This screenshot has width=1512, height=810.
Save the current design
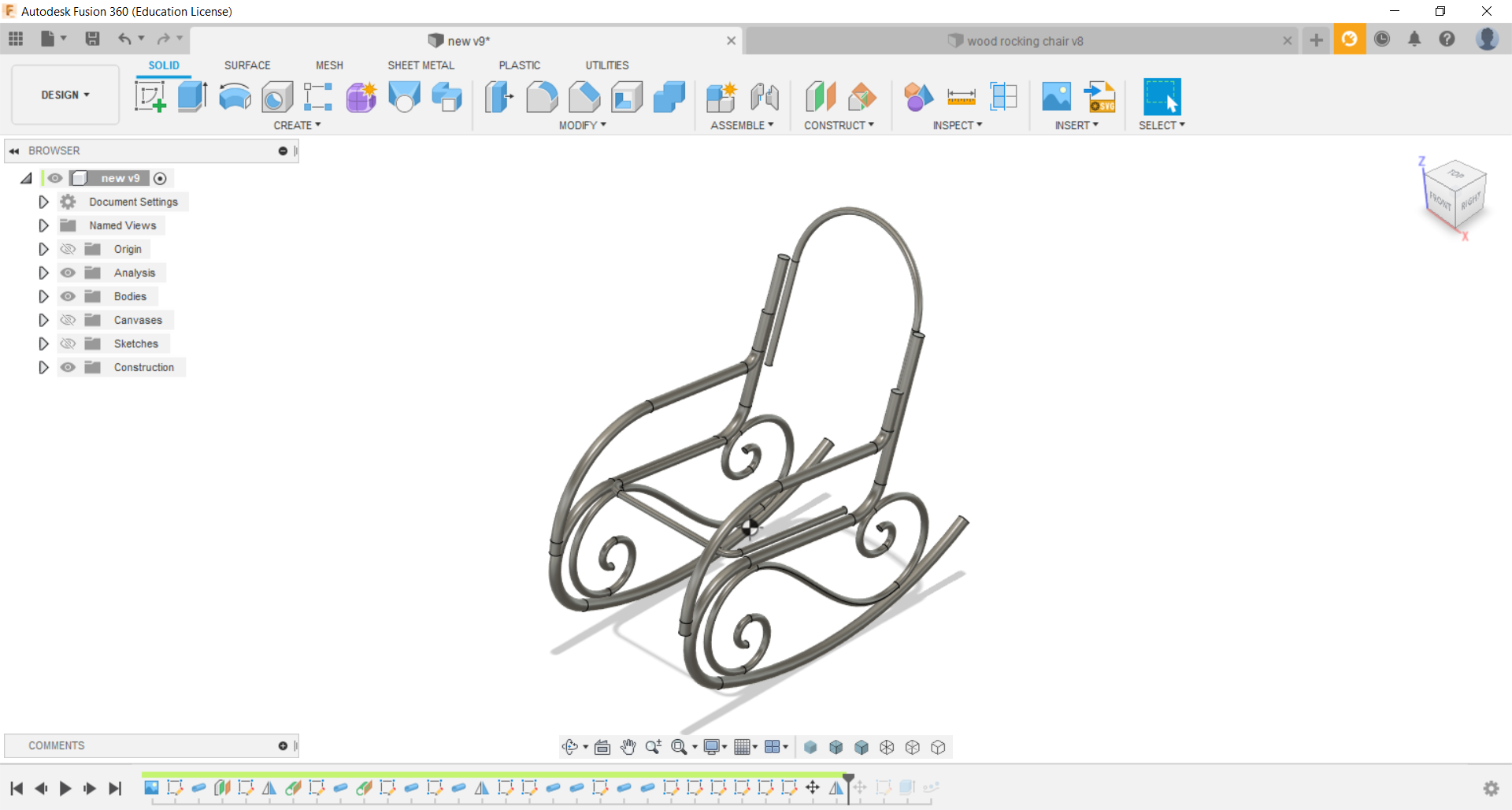[x=93, y=39]
